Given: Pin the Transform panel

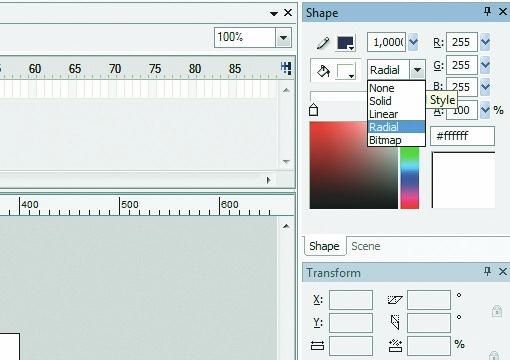Looking at the screenshot, I should tap(487, 271).
